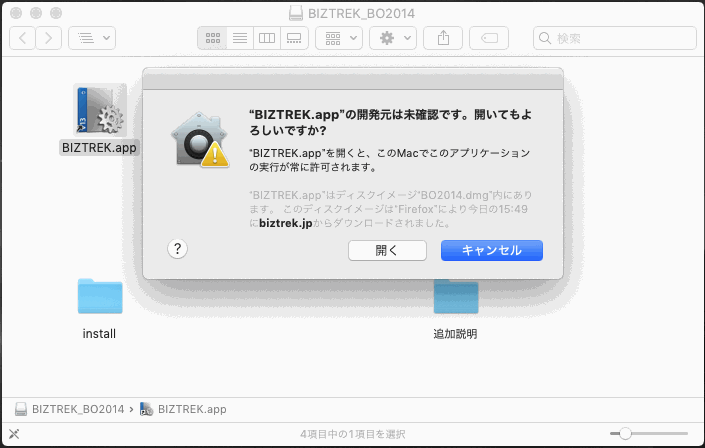The width and height of the screenshot is (705, 448).
Task: Switch to column view
Action: coord(267,38)
